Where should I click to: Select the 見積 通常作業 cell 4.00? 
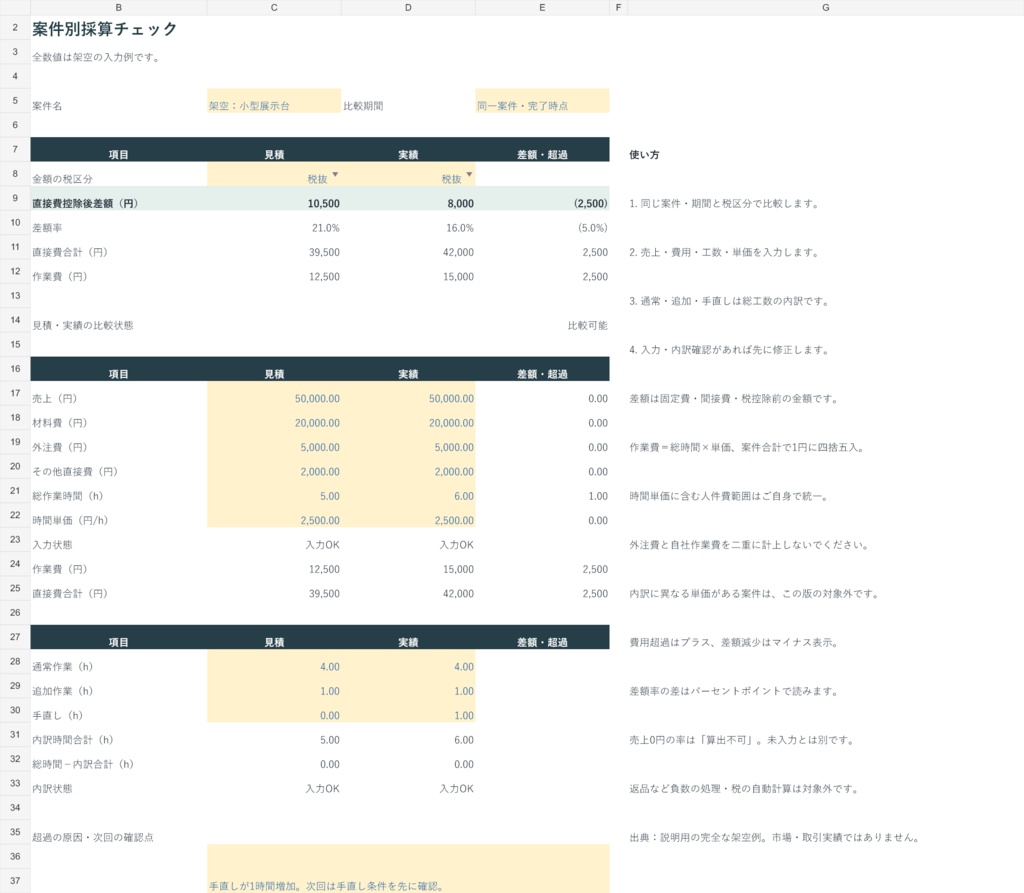click(274, 662)
